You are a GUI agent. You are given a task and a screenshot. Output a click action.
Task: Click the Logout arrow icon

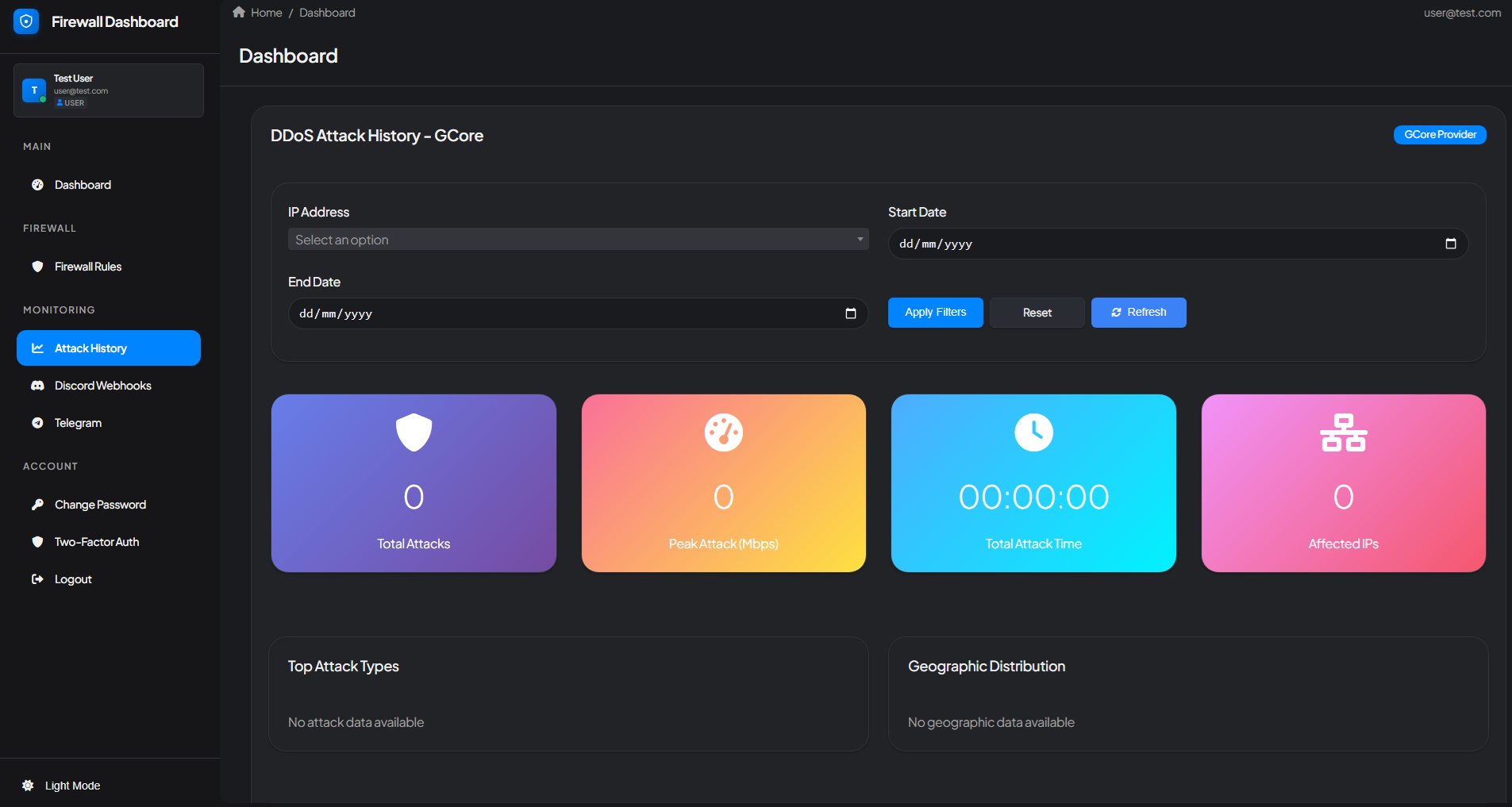[x=37, y=579]
